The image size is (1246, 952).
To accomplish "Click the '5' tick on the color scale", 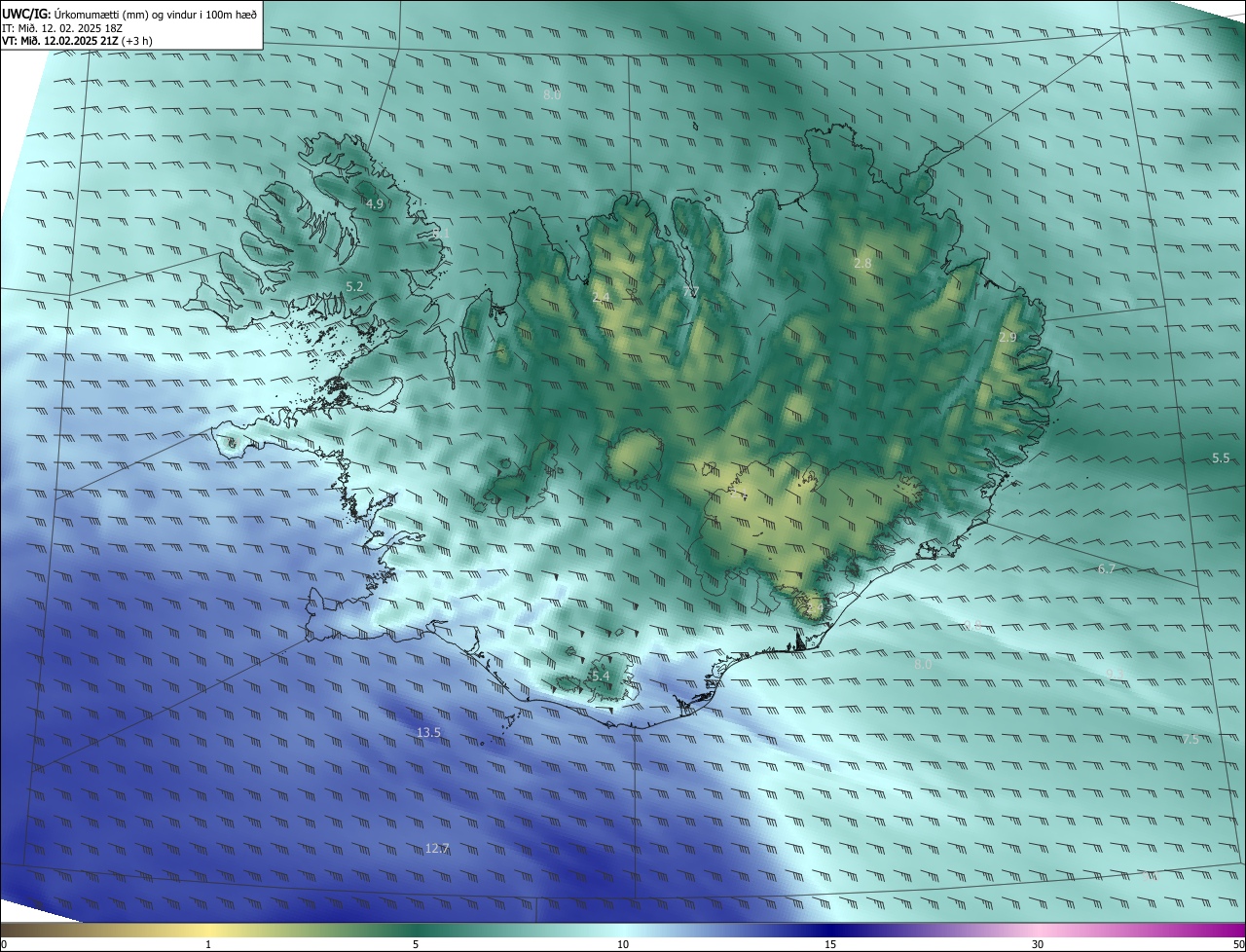I will (416, 944).
